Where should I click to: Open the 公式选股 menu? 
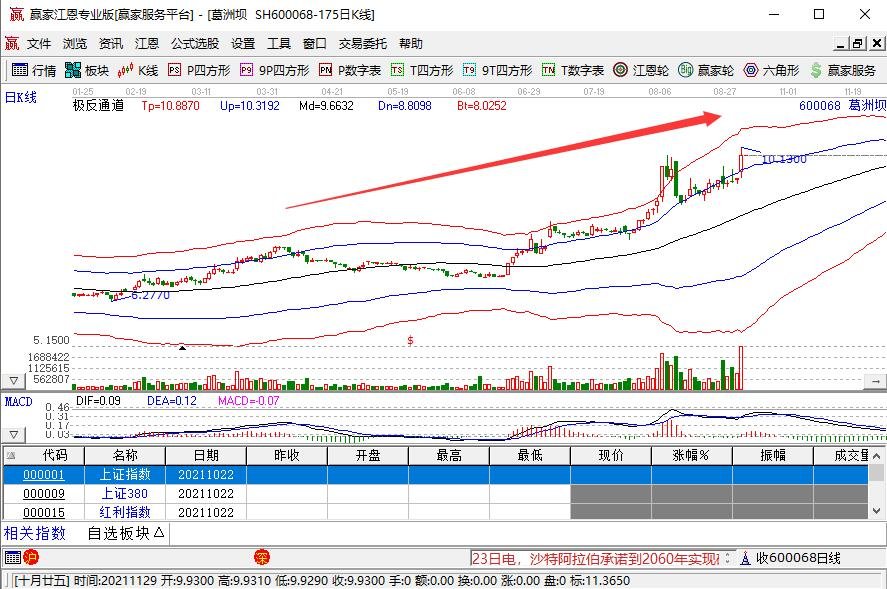(x=195, y=44)
